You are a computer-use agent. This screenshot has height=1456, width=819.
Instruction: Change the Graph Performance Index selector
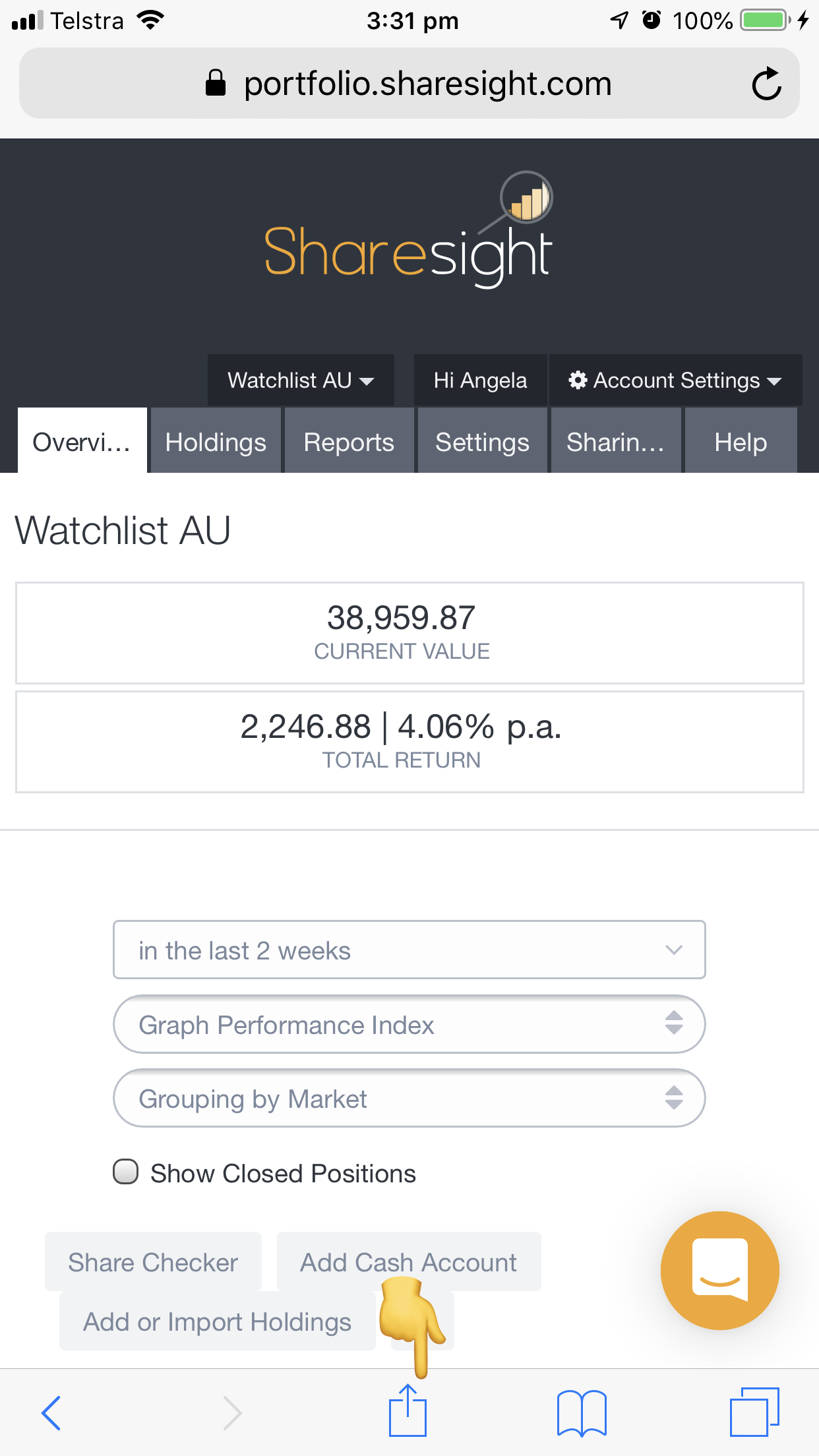click(409, 1024)
